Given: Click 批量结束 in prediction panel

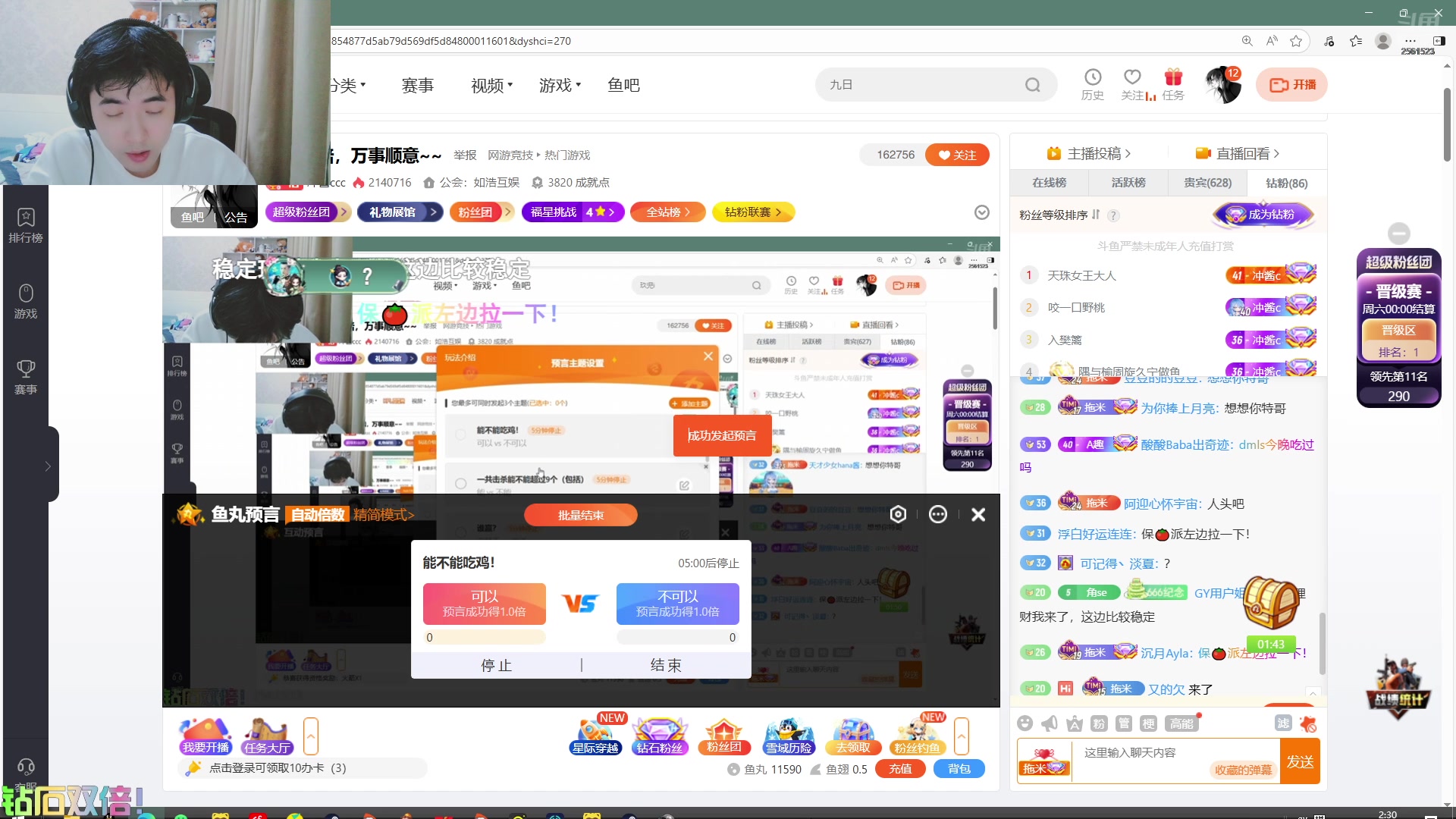Looking at the screenshot, I should click(x=581, y=515).
